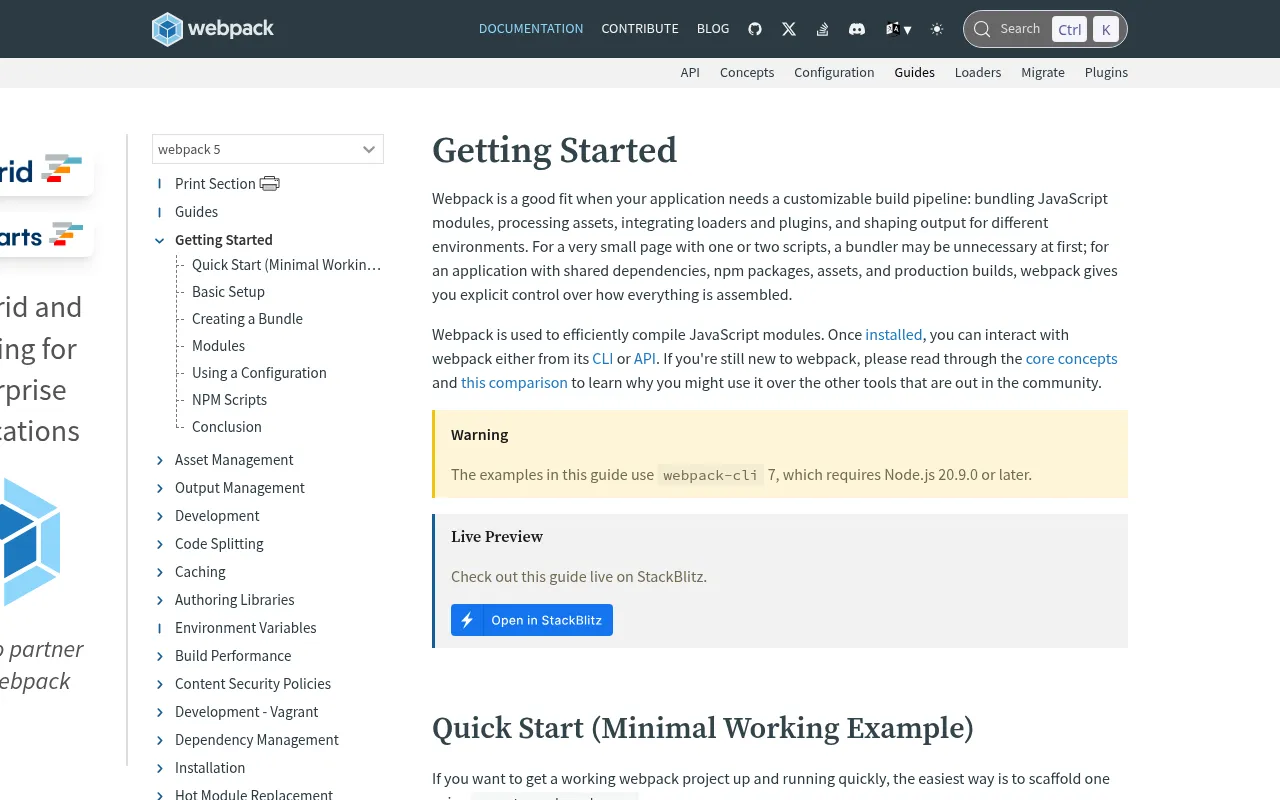
Task: Click the Getting Started page heading
Action: coord(555,151)
